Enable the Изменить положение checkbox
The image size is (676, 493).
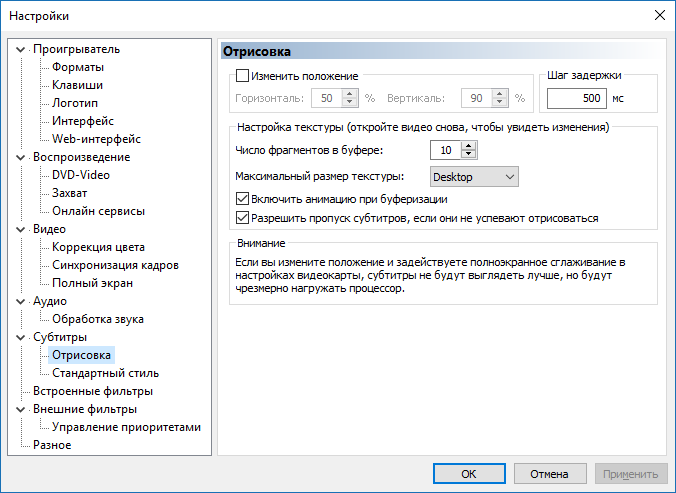[242, 76]
